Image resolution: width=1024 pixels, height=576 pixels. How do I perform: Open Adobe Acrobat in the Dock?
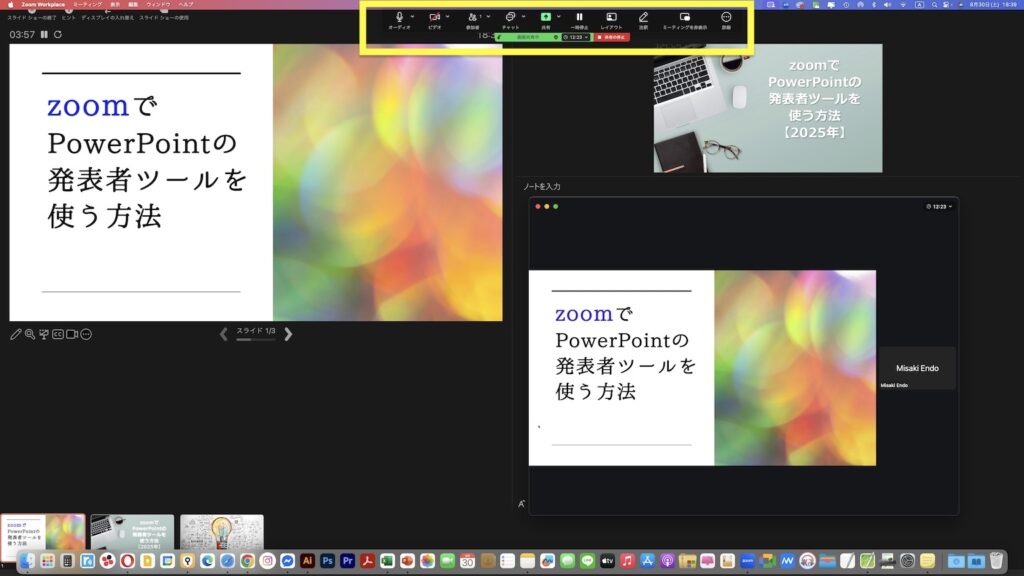click(x=367, y=560)
